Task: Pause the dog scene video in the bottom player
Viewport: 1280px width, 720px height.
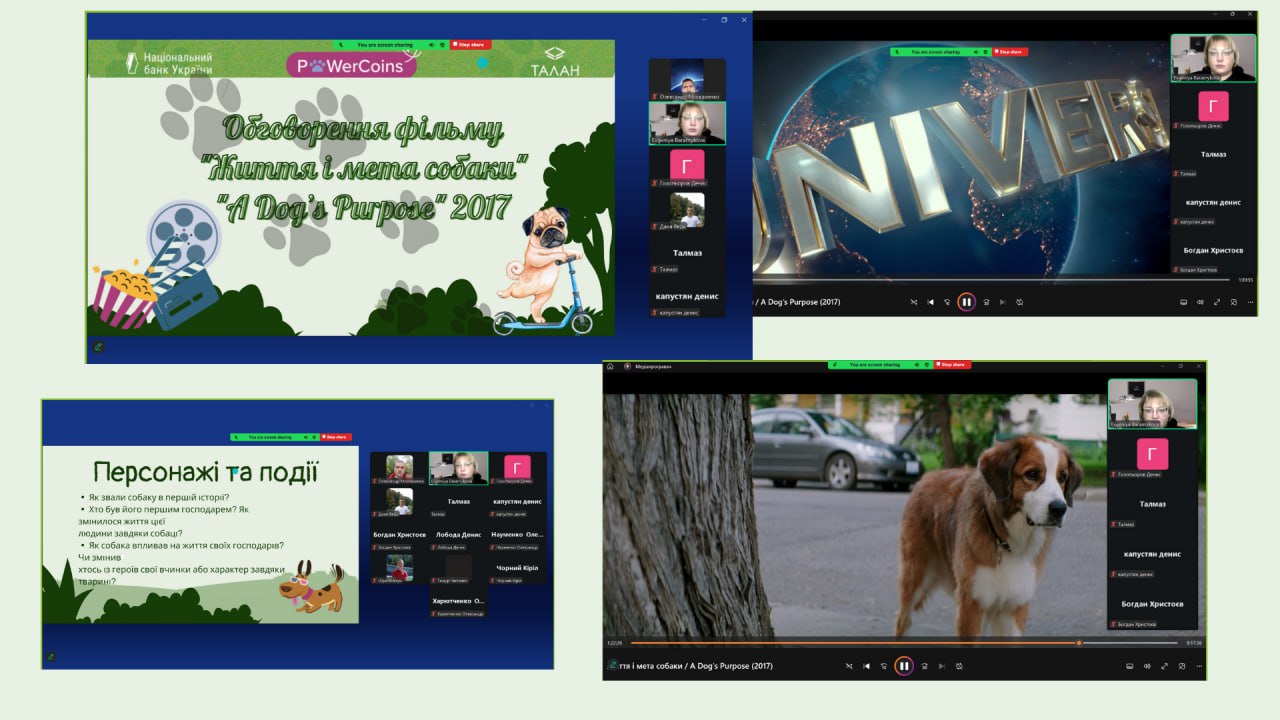Action: (x=904, y=666)
